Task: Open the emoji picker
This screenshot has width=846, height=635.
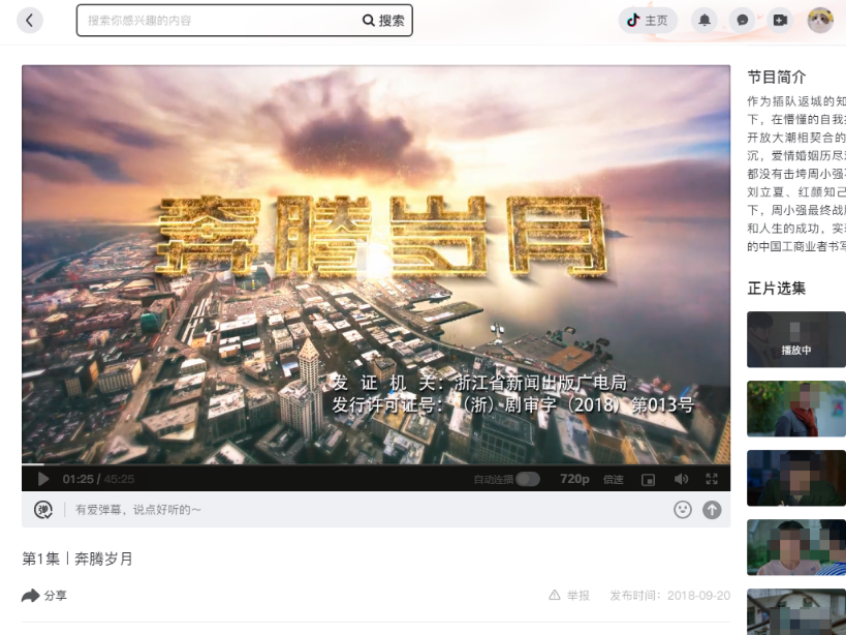Action: [683, 510]
